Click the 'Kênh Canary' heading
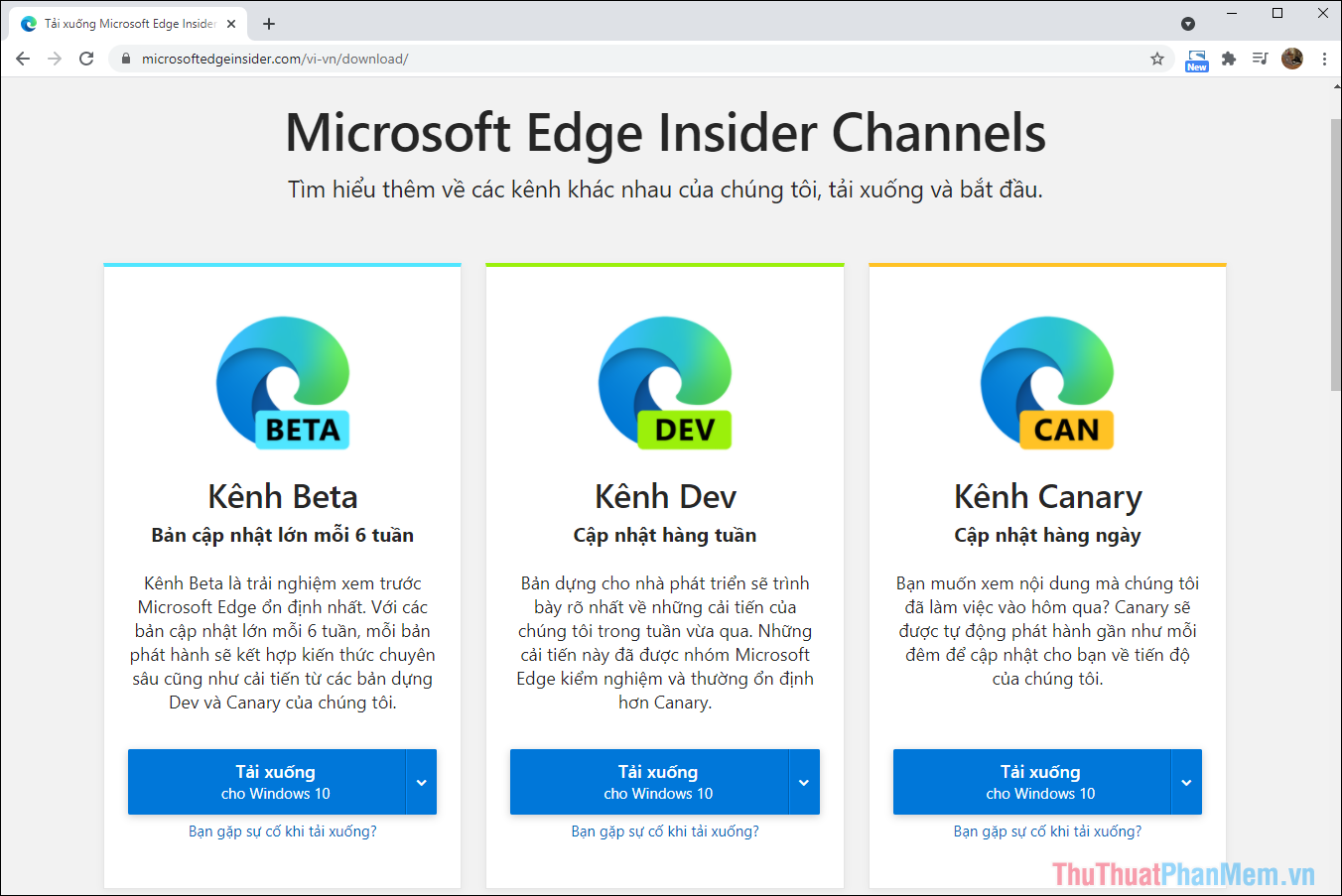This screenshot has height=896, width=1342. [1048, 496]
